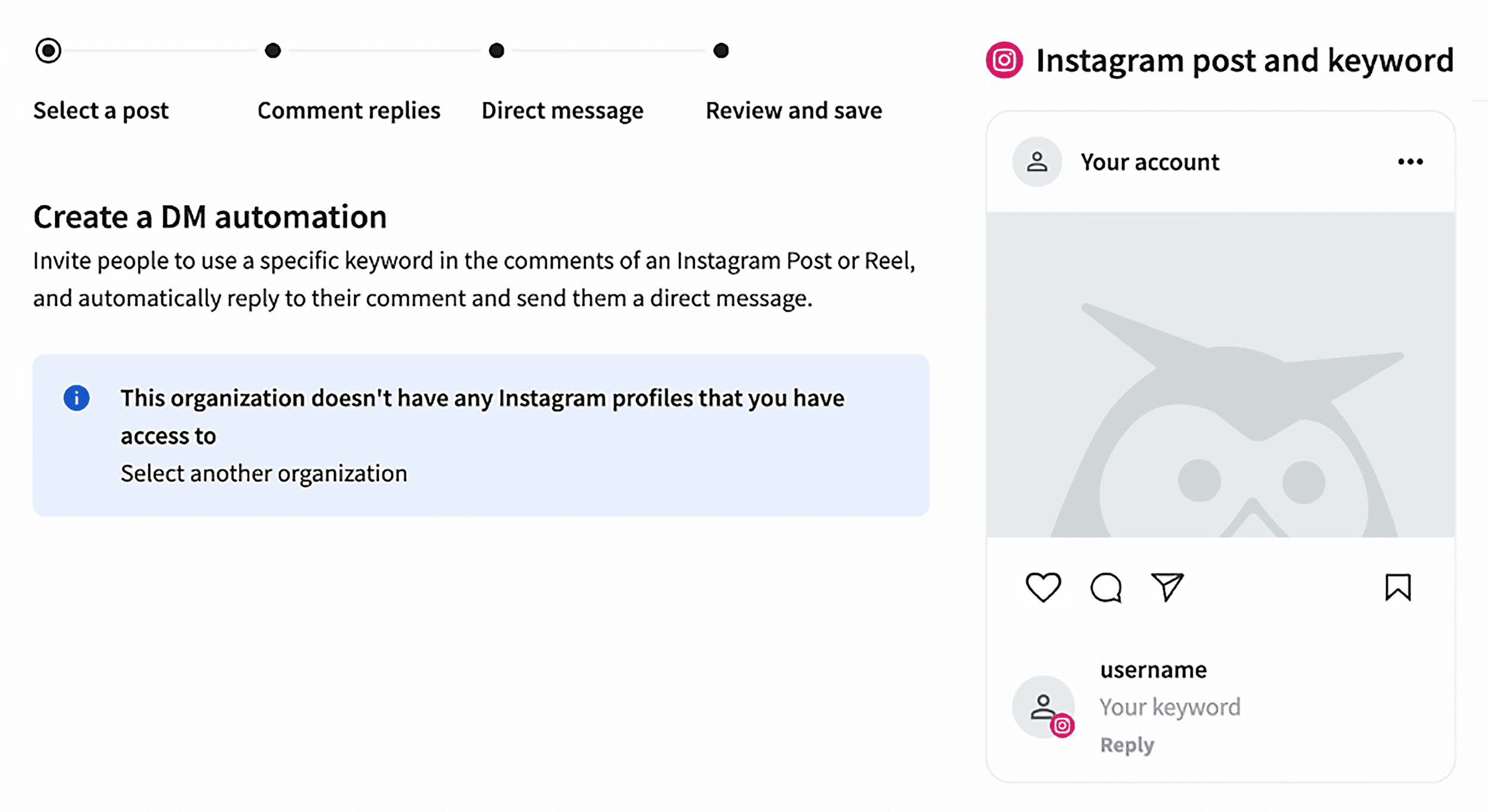The image size is (1488, 812).
Task: Click the share arrow icon on the preview
Action: [x=1167, y=587]
